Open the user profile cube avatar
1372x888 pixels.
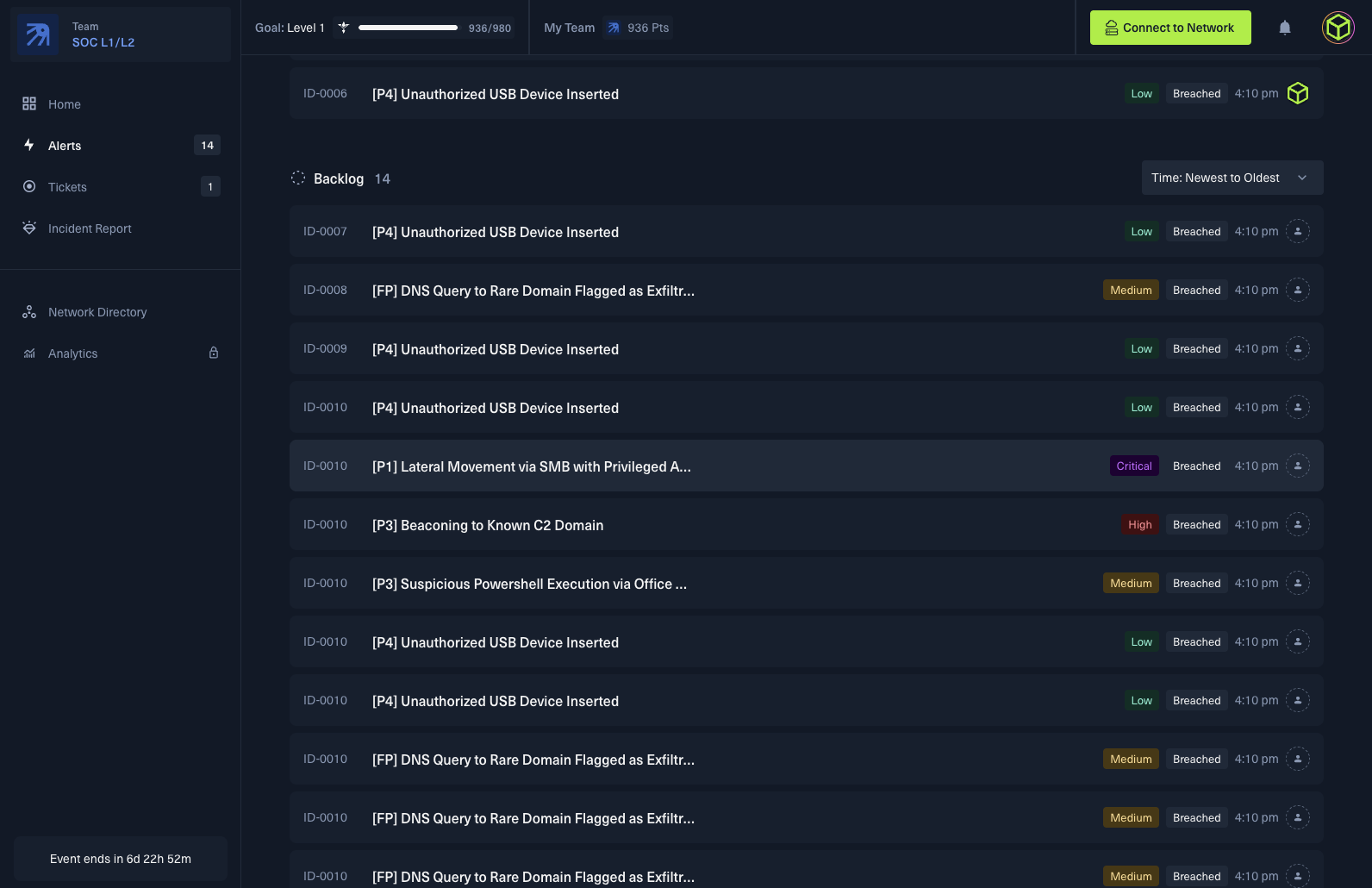click(1338, 28)
